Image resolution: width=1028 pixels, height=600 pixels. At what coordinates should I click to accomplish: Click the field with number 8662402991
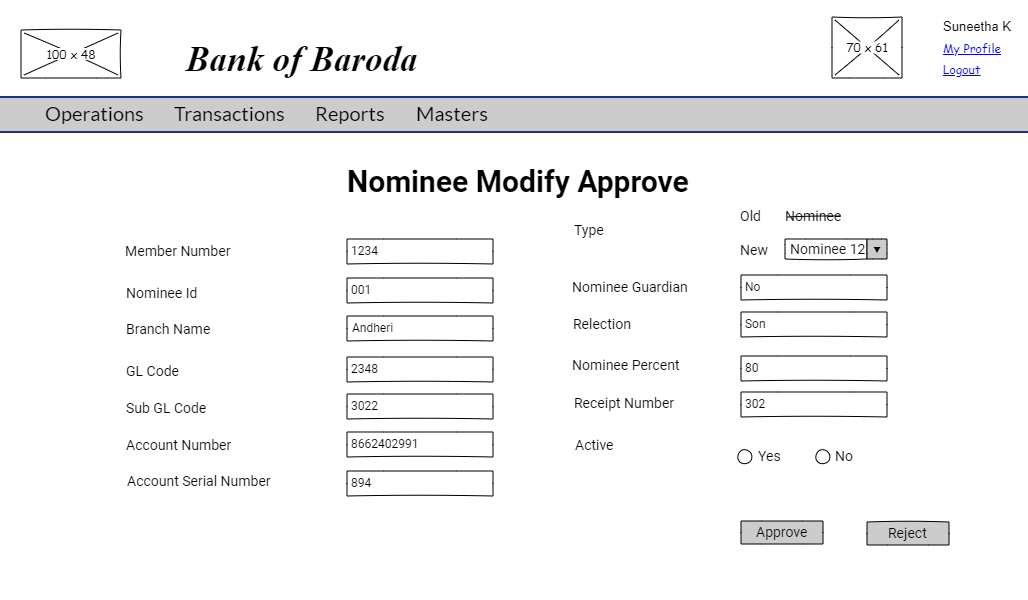pos(420,444)
